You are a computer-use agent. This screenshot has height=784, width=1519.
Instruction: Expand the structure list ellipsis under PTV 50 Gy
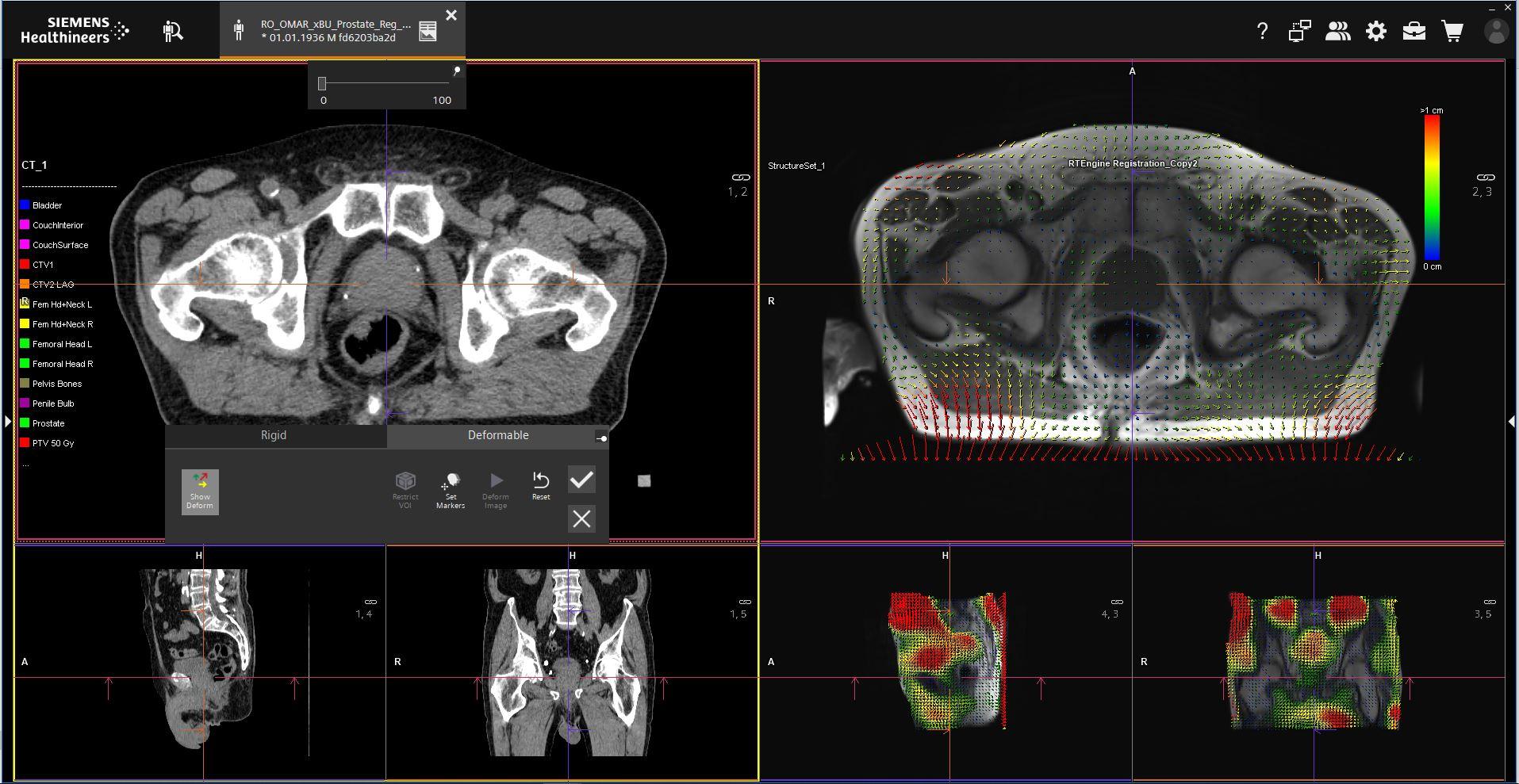[x=26, y=464]
